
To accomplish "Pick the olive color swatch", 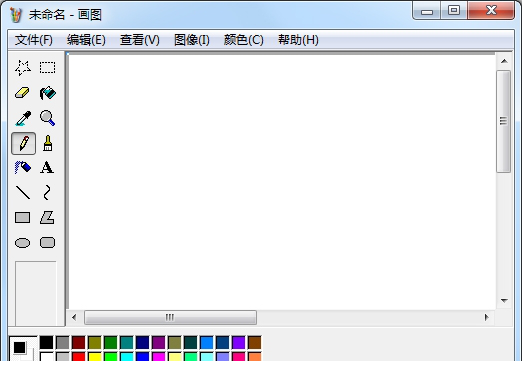I will (94, 342).
